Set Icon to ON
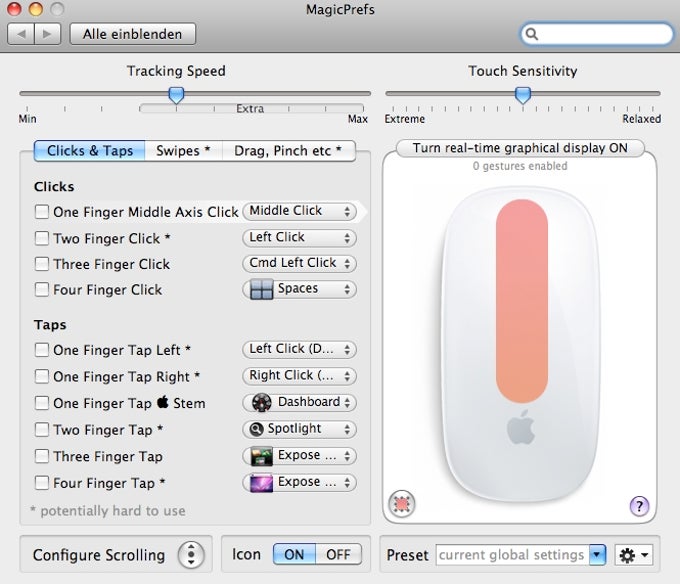This screenshot has height=584, width=680. (294, 555)
